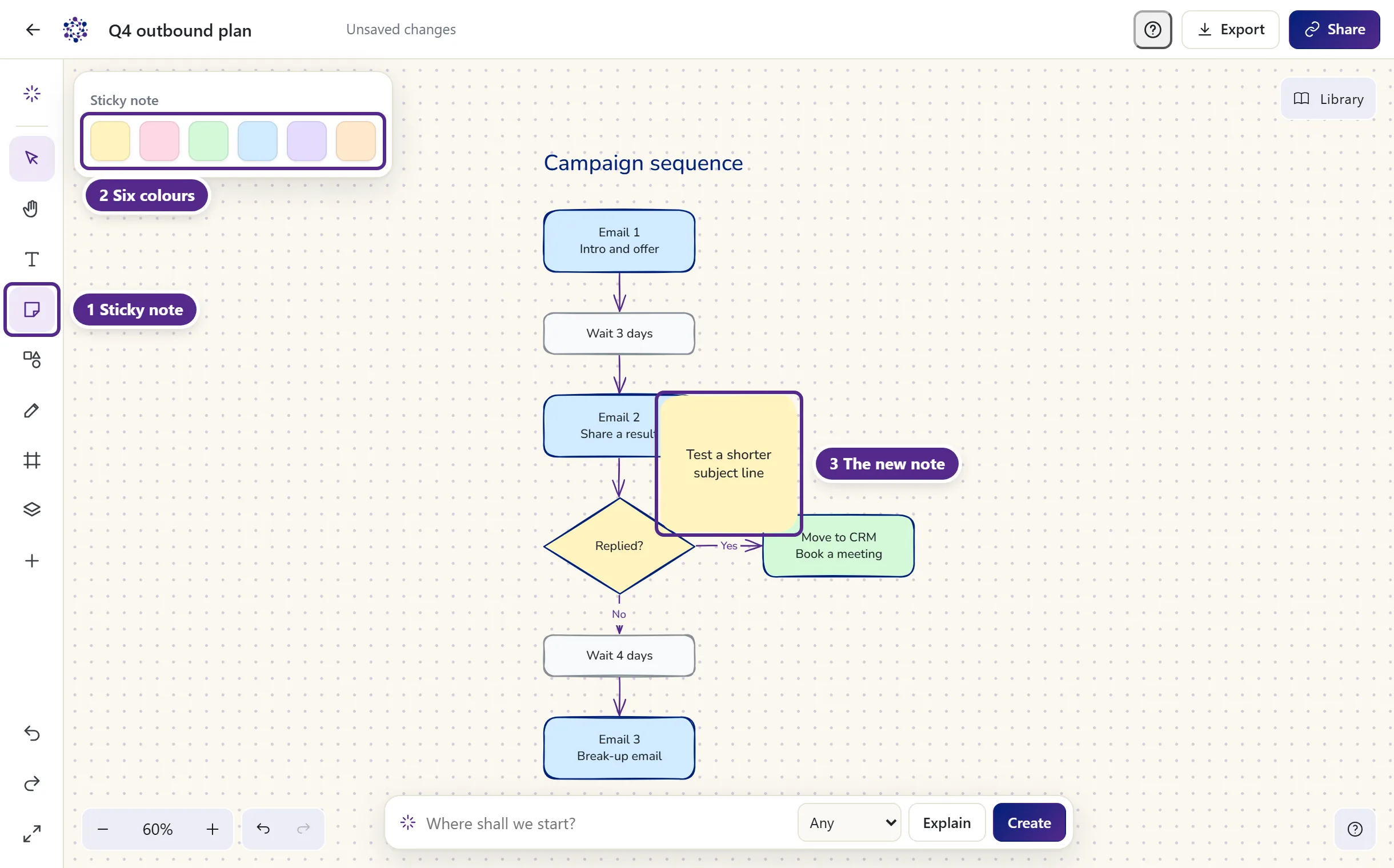
Task: Click the Q4 outbound plan title
Action: [x=180, y=30]
